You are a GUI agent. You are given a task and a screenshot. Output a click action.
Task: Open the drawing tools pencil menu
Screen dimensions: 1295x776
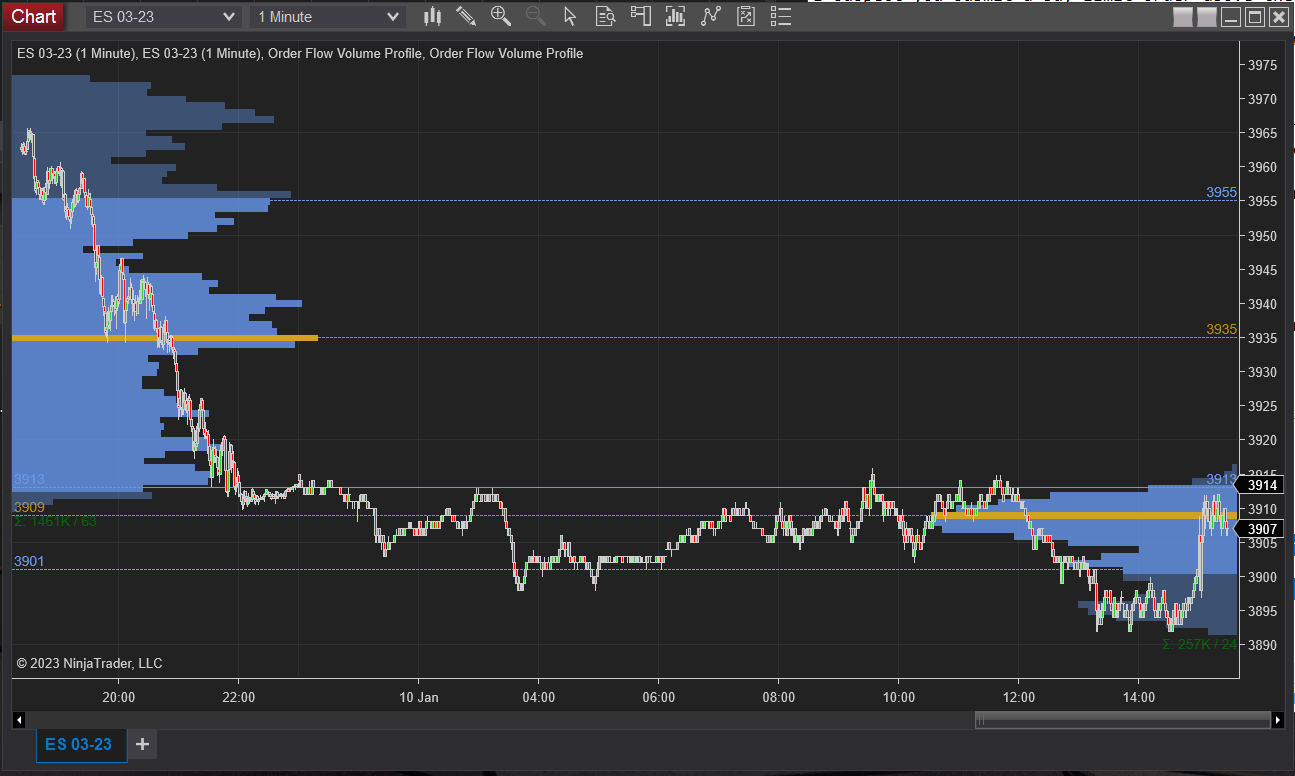point(466,16)
